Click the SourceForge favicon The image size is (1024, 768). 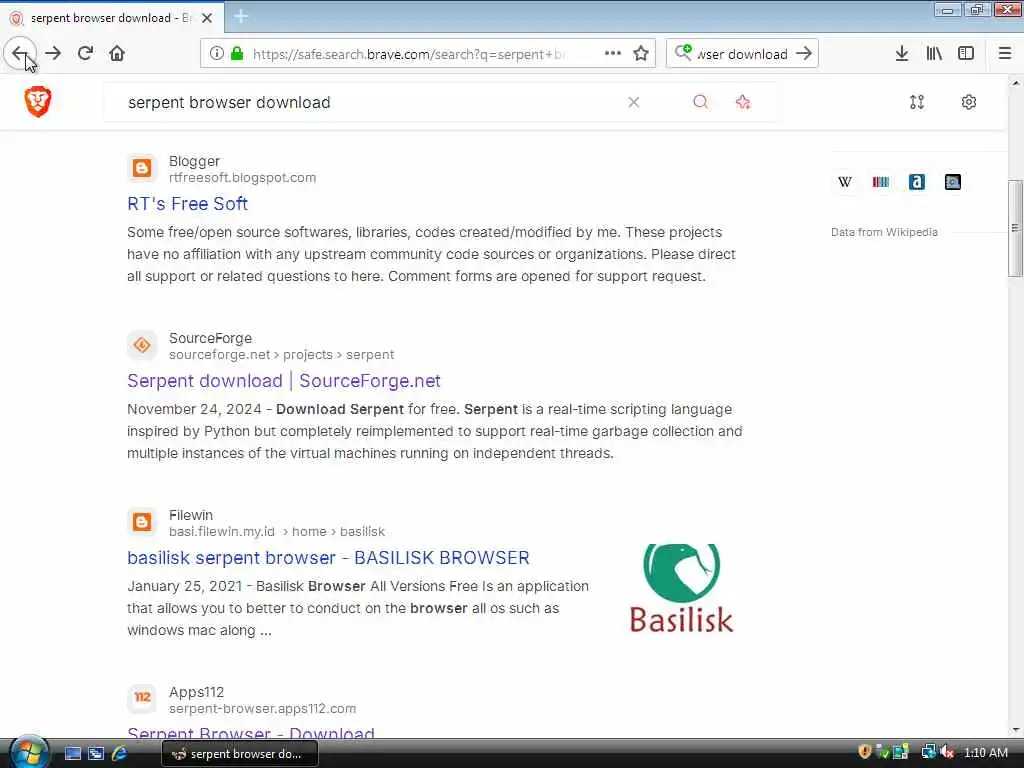[x=142, y=345]
